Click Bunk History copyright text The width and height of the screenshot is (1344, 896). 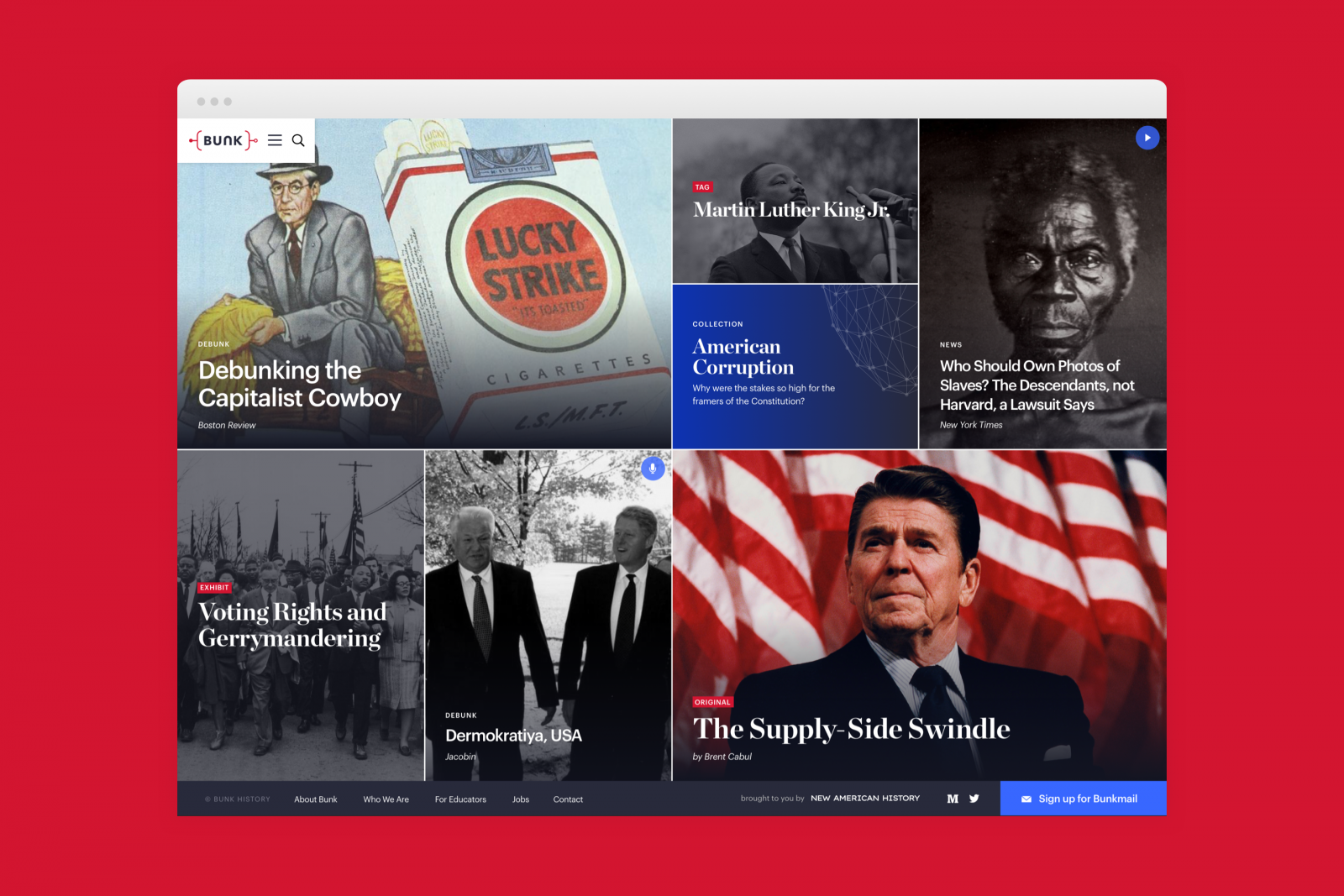pyautogui.click(x=238, y=799)
